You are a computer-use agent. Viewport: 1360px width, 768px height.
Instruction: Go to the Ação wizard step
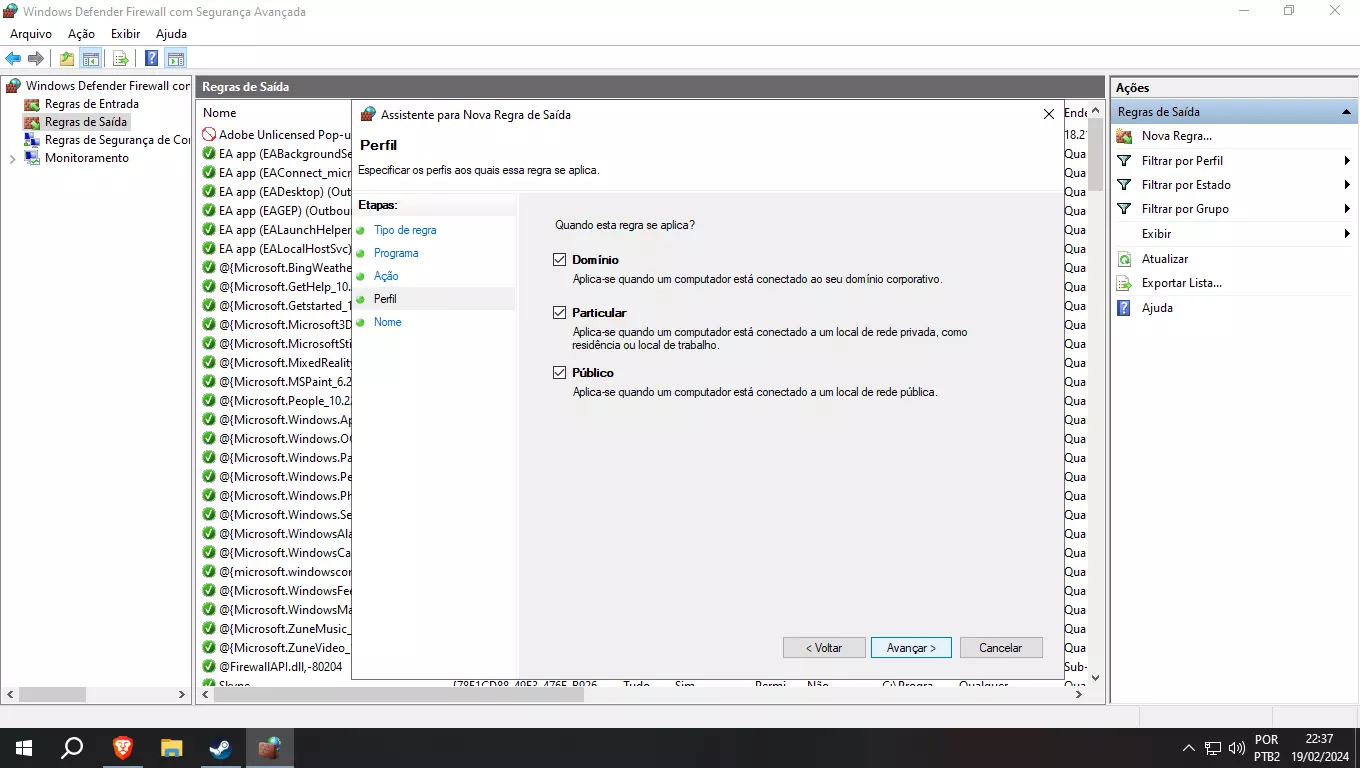[386, 276]
